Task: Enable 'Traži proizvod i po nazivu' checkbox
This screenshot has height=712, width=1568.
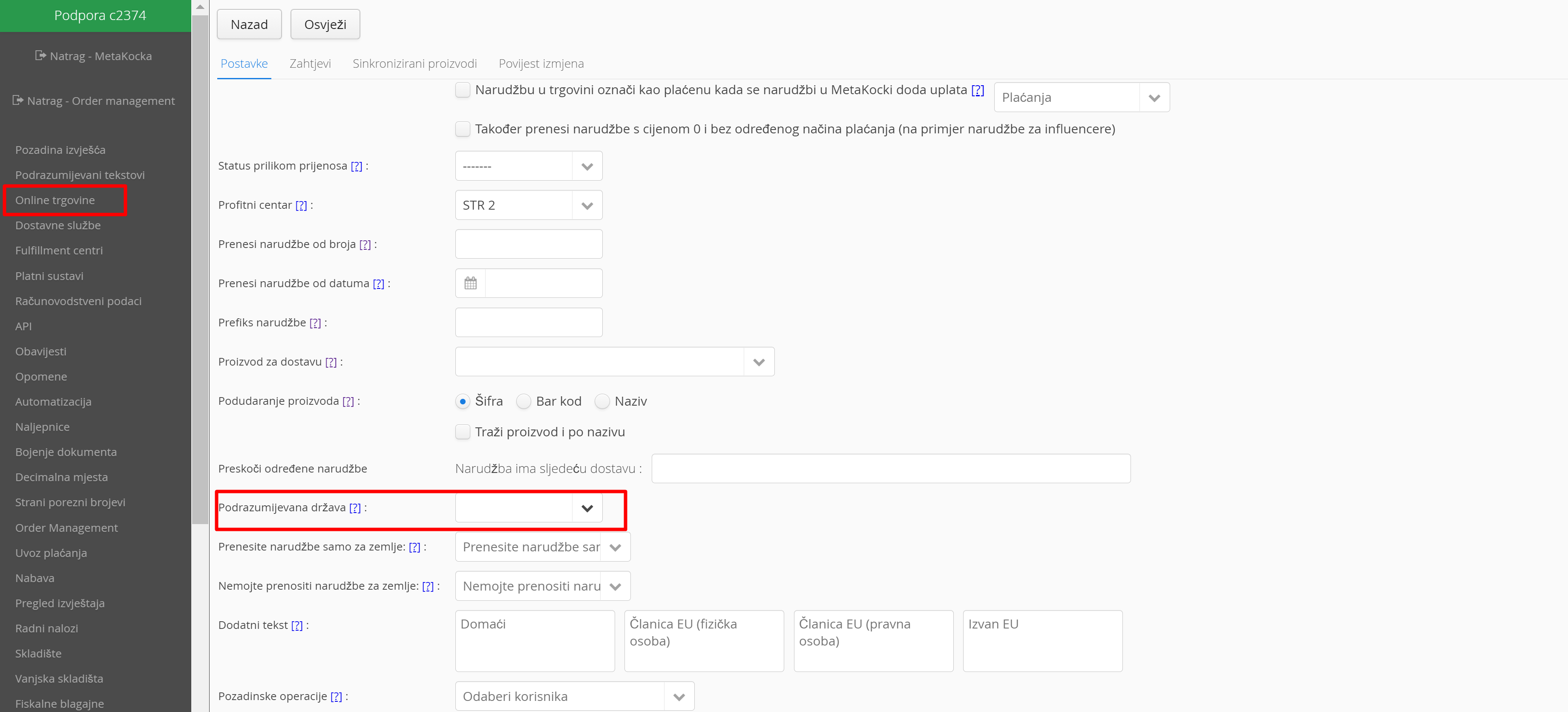Action: 463,432
